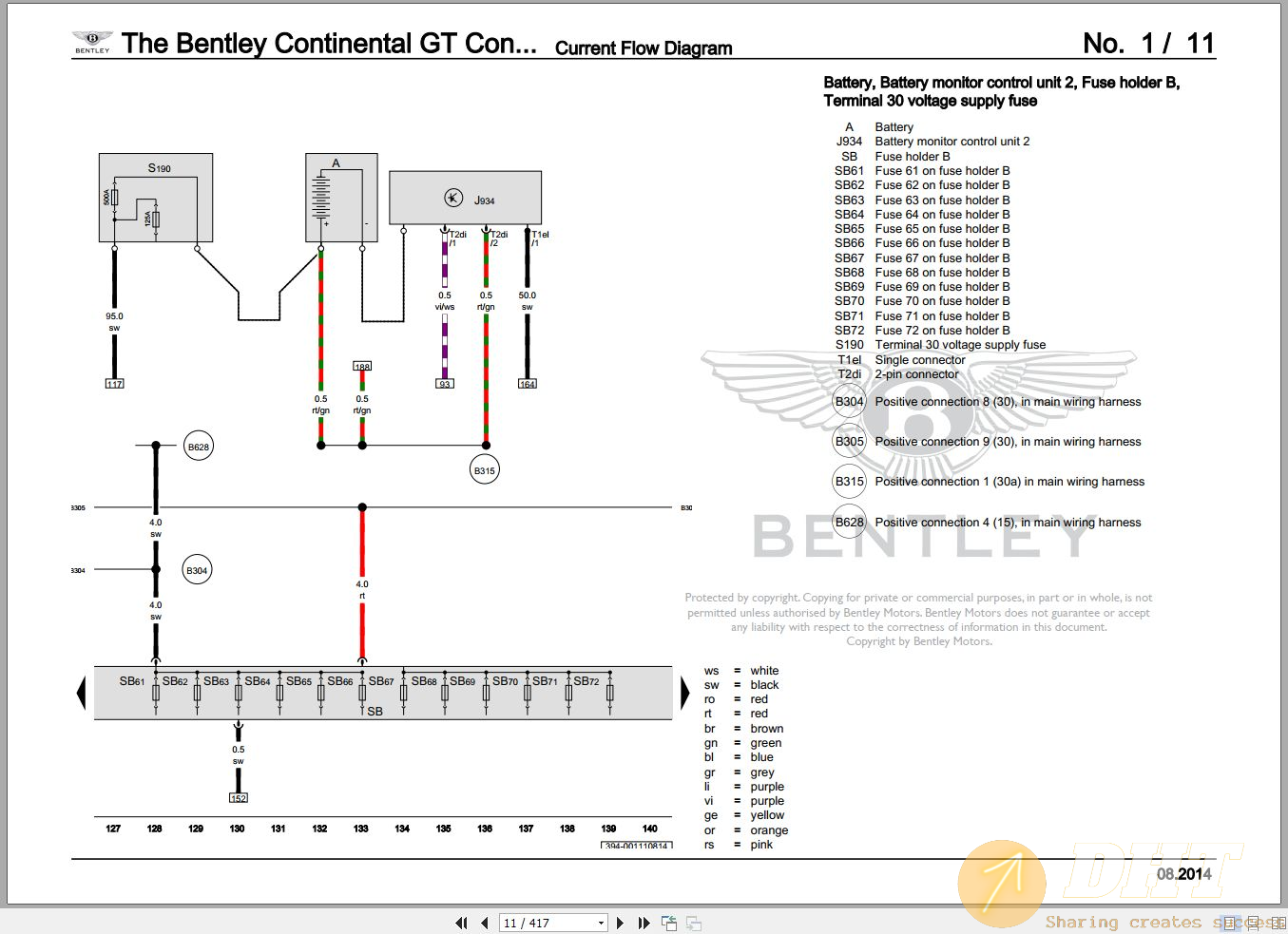Click the 'ge = yellow' color code entry

(x=744, y=815)
